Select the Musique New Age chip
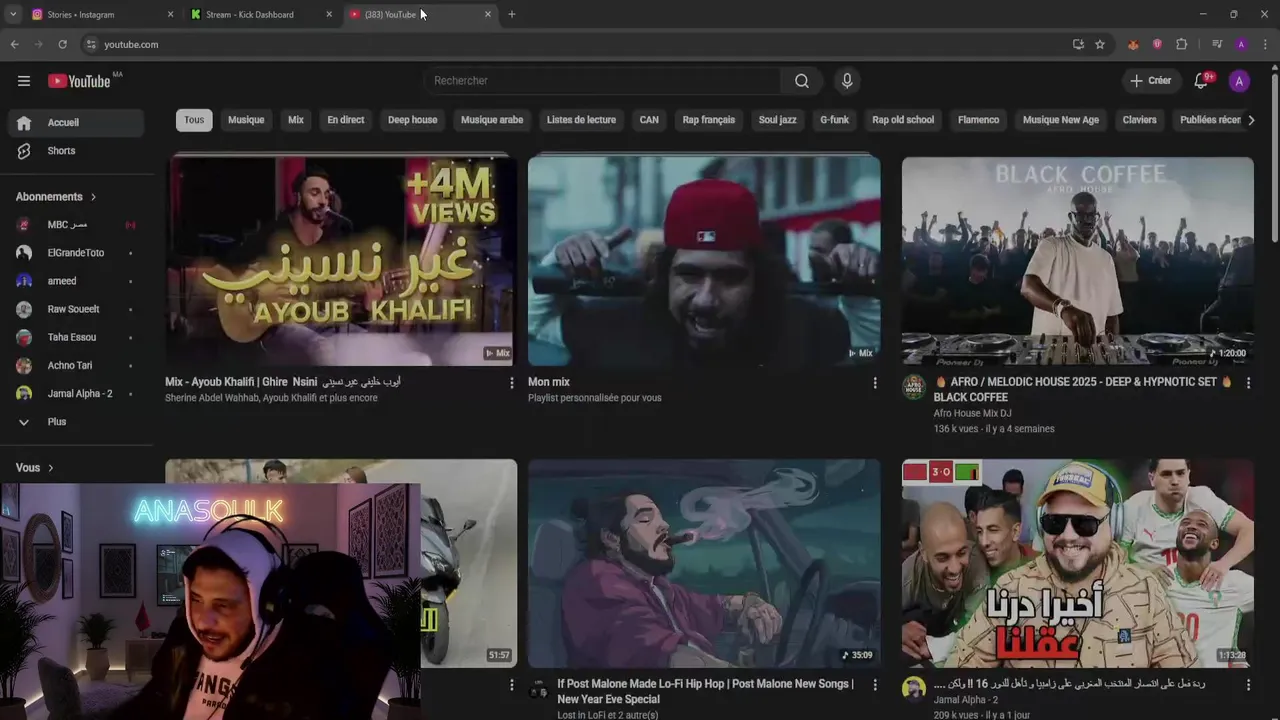Image resolution: width=1280 pixels, height=720 pixels. click(x=1061, y=120)
